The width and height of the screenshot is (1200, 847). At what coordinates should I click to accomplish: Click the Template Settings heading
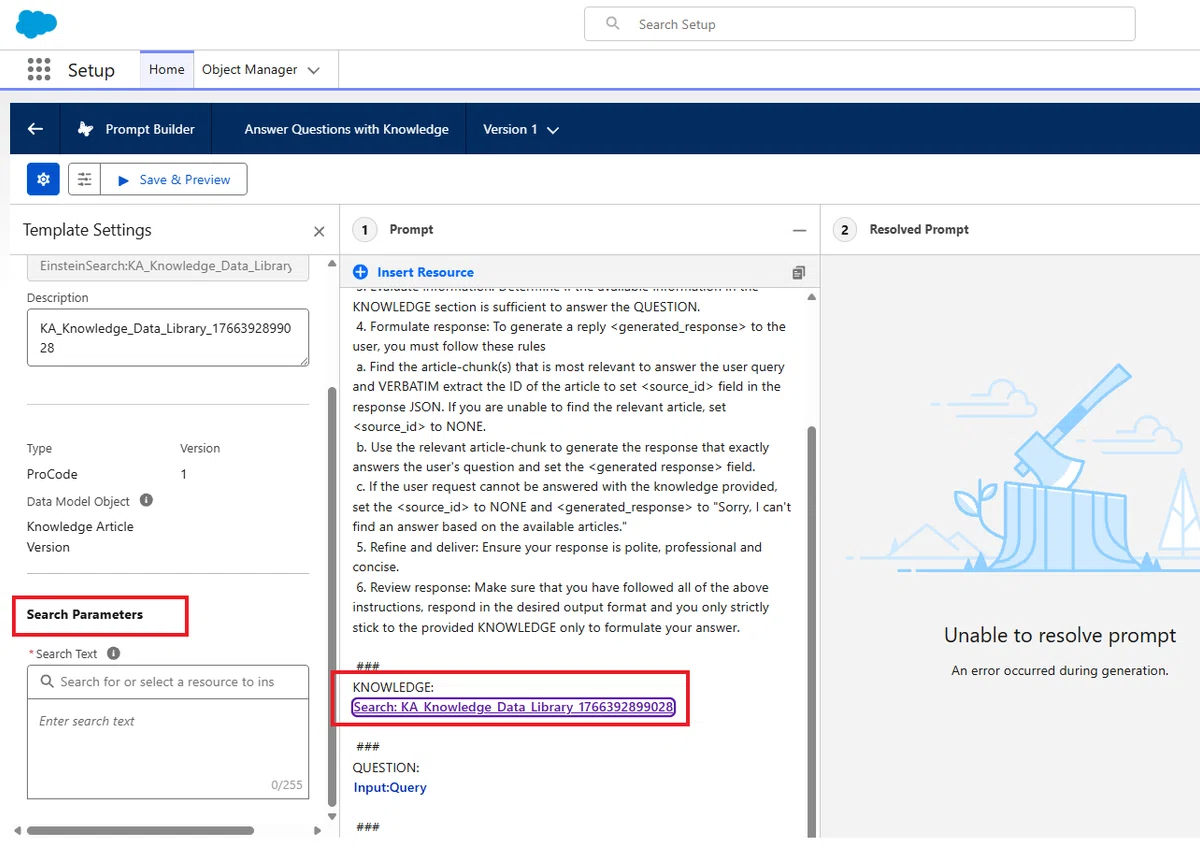[x=87, y=230]
